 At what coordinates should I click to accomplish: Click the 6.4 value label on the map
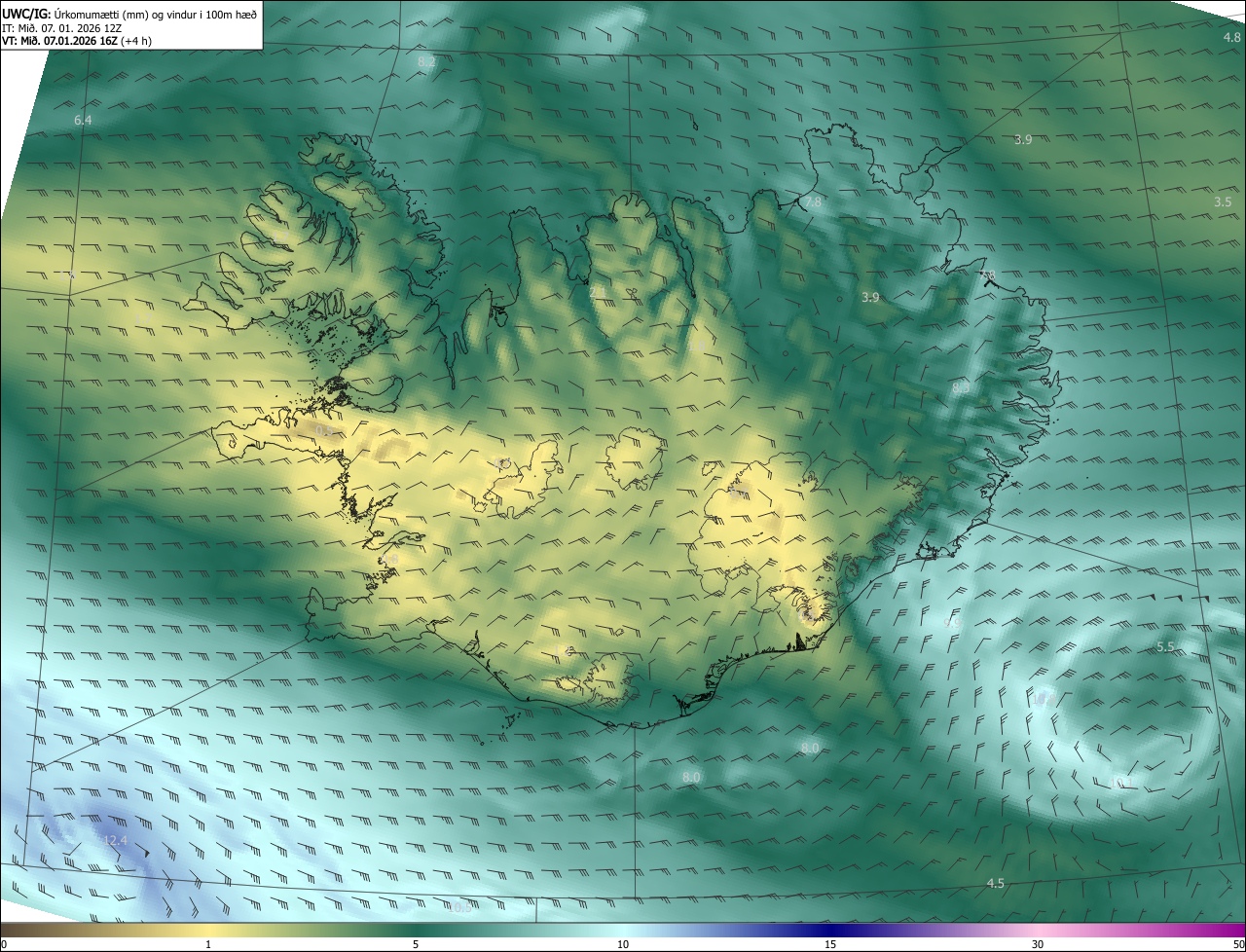click(83, 120)
